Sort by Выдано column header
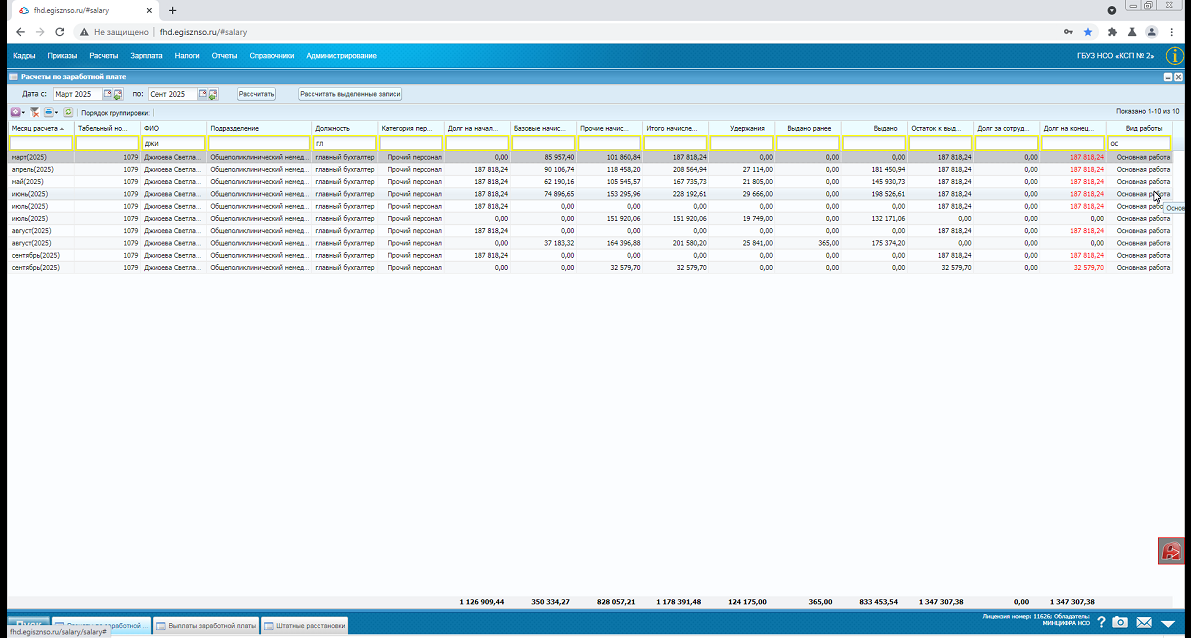The image size is (1191, 638). (874, 128)
